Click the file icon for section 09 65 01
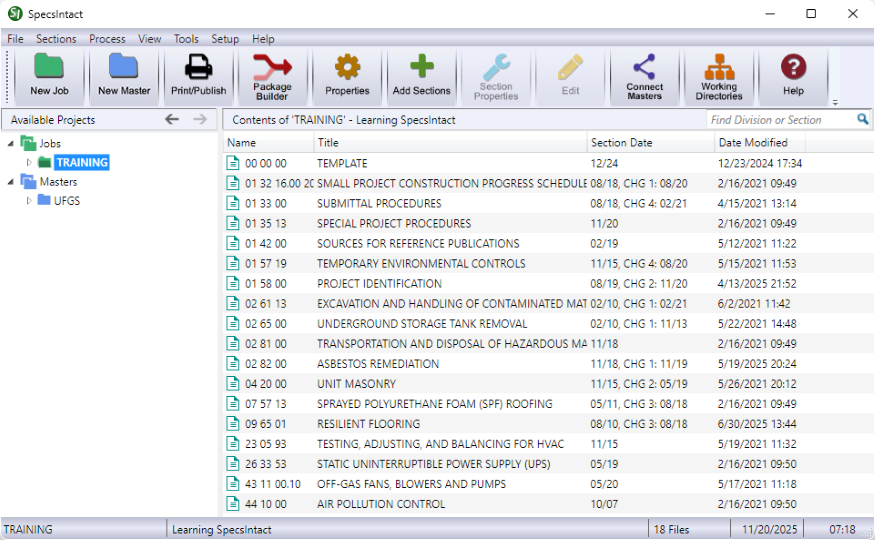Viewport: 875px width, 540px height. coord(233,424)
